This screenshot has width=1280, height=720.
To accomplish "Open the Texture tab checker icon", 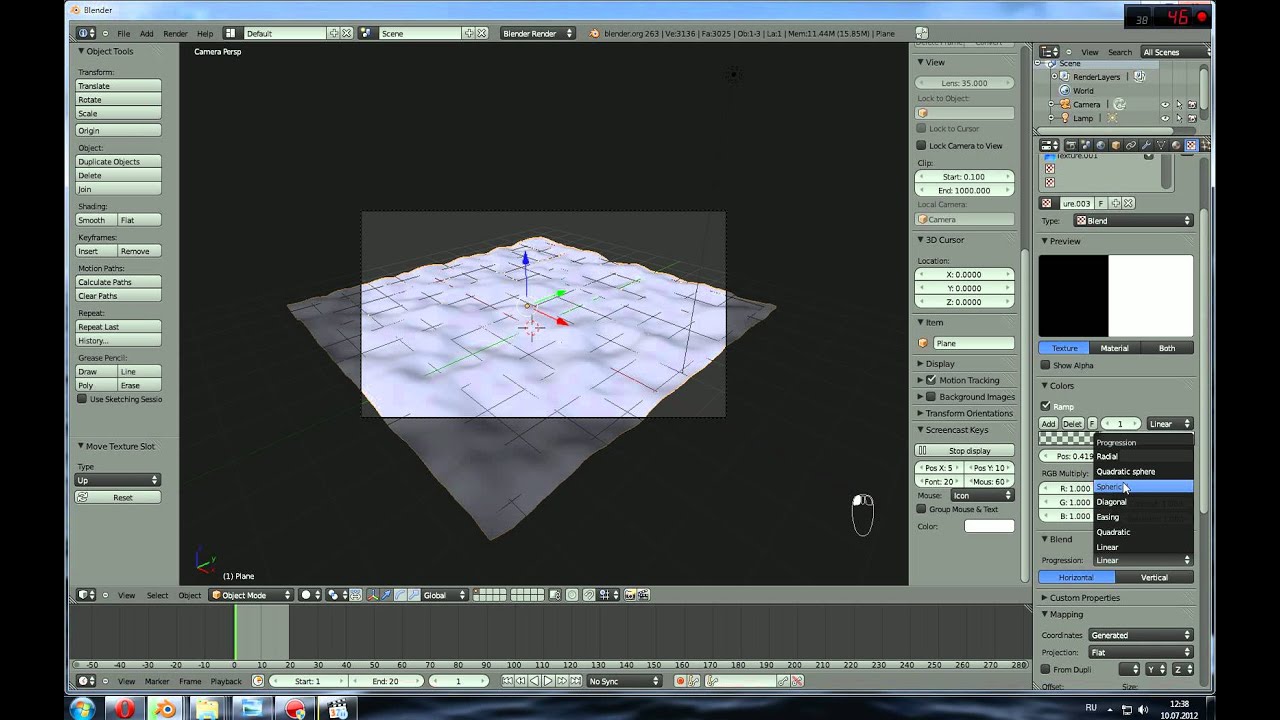I will point(1191,145).
